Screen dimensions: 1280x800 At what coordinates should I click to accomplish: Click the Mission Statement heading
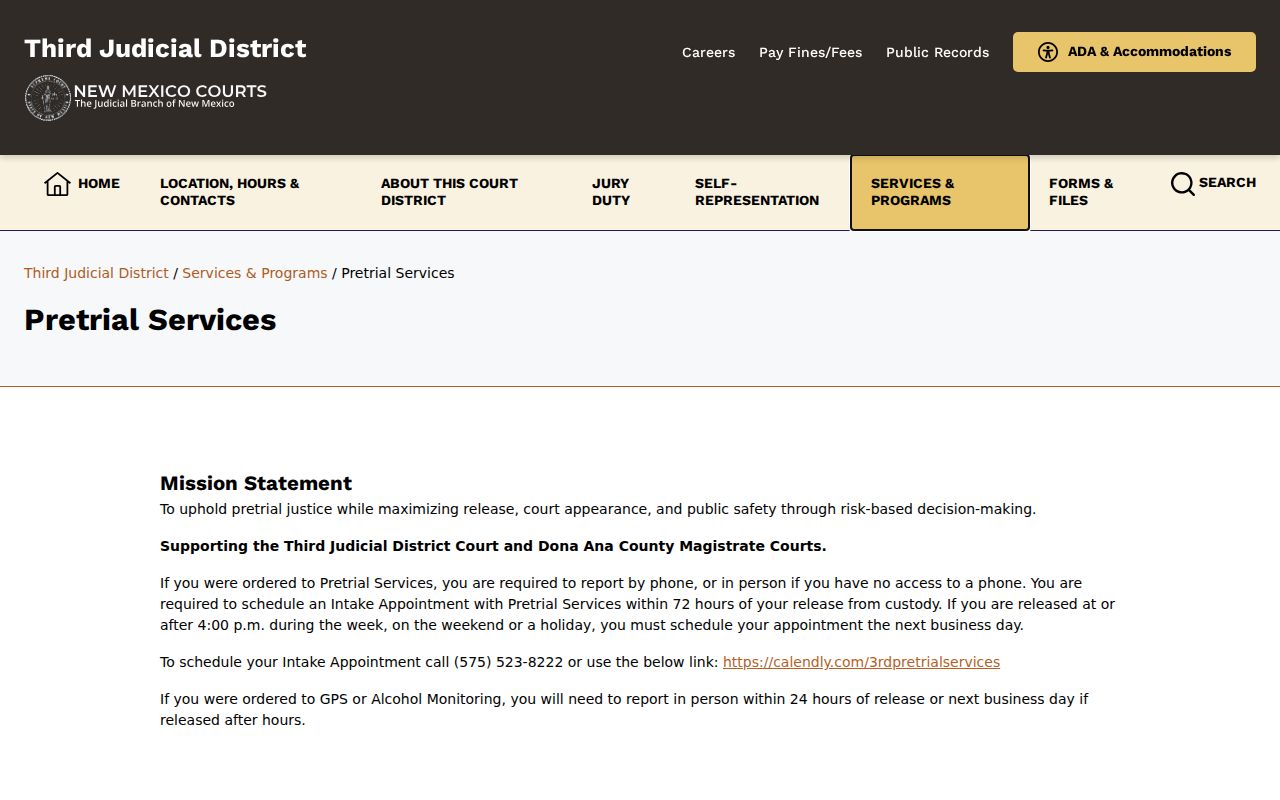click(256, 484)
